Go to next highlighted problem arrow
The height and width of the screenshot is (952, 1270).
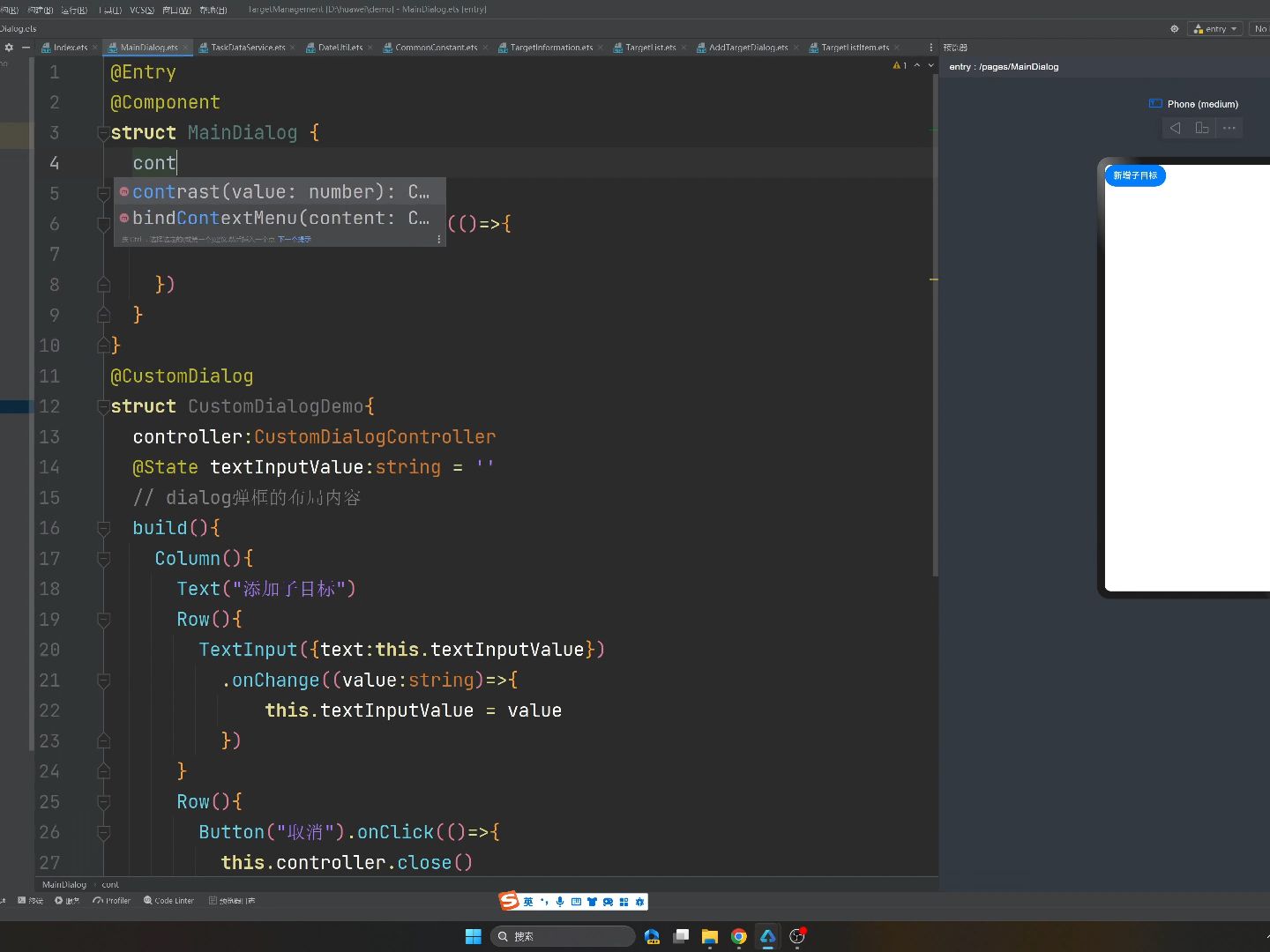pos(930,65)
